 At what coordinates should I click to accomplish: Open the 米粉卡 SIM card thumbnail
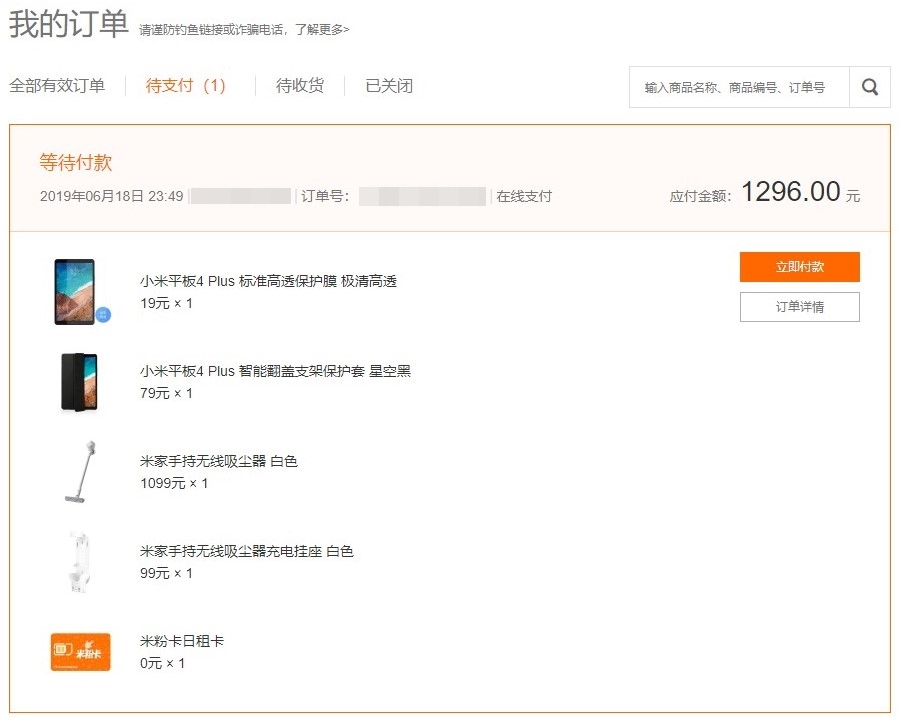point(80,652)
